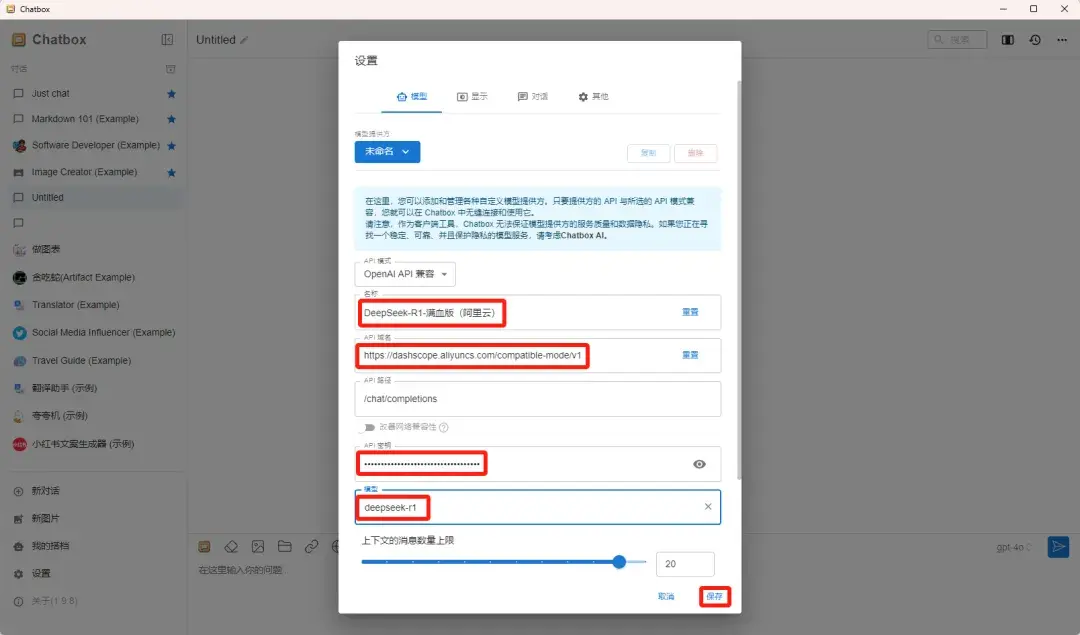Switch to the 显示 (Display) settings tab
Image resolution: width=1080 pixels, height=635 pixels.
coord(472,96)
